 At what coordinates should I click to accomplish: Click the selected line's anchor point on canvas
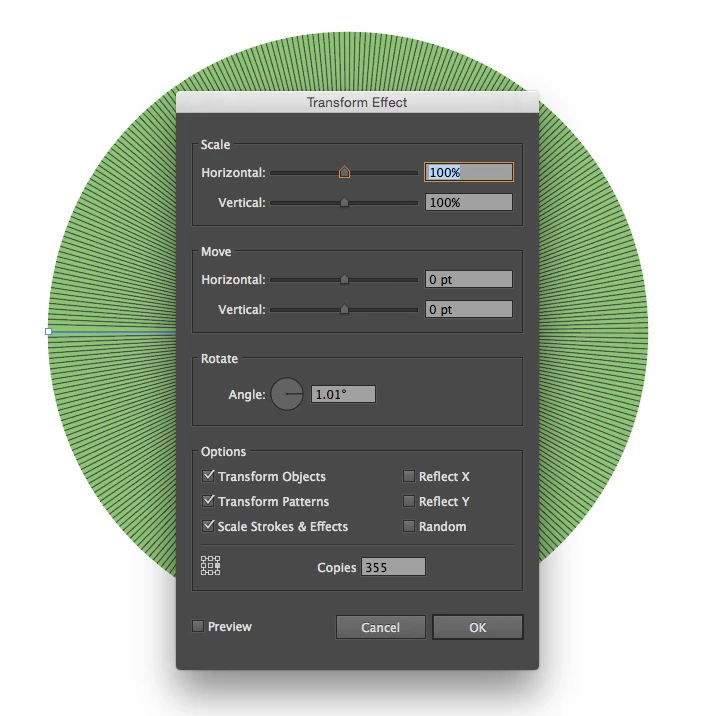tap(48, 332)
